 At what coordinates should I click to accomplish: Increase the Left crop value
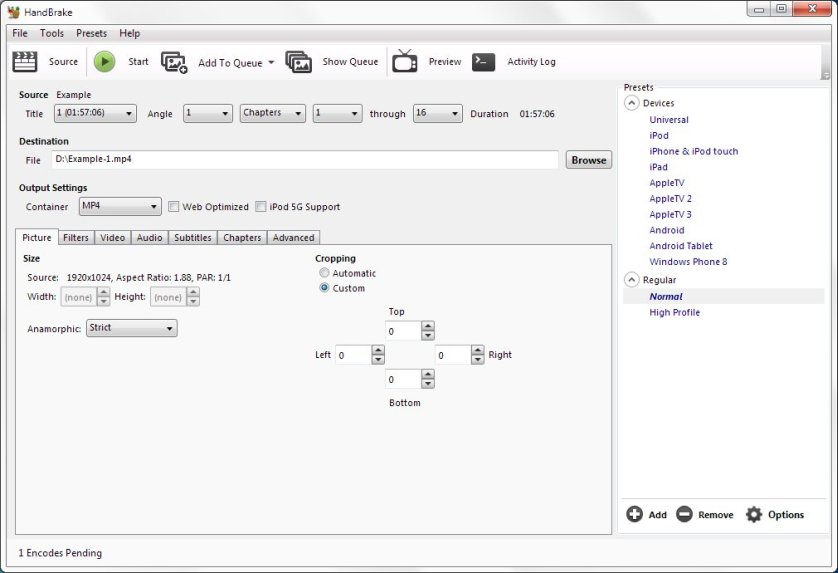click(378, 350)
